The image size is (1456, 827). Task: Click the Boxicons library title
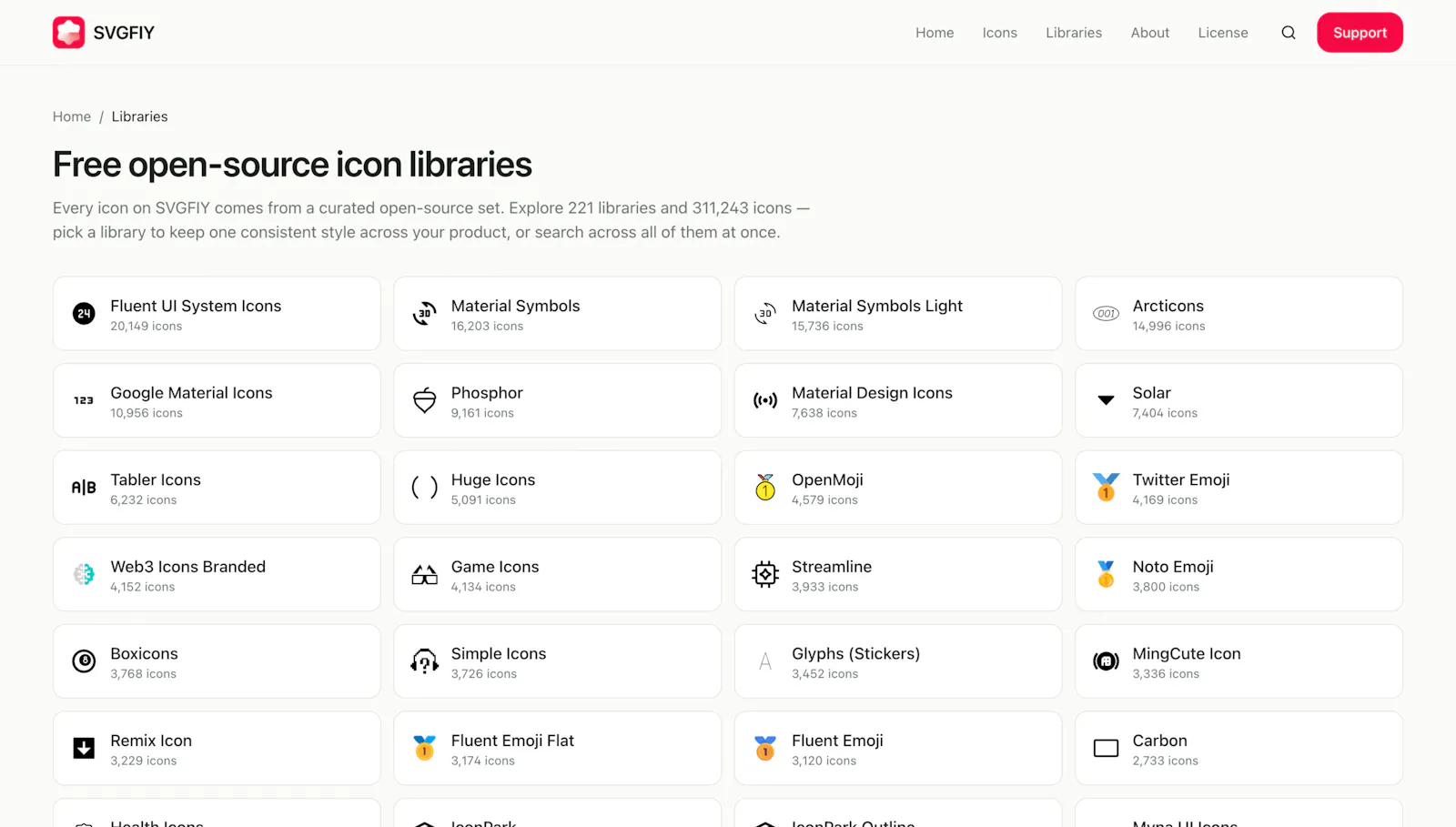point(144,653)
